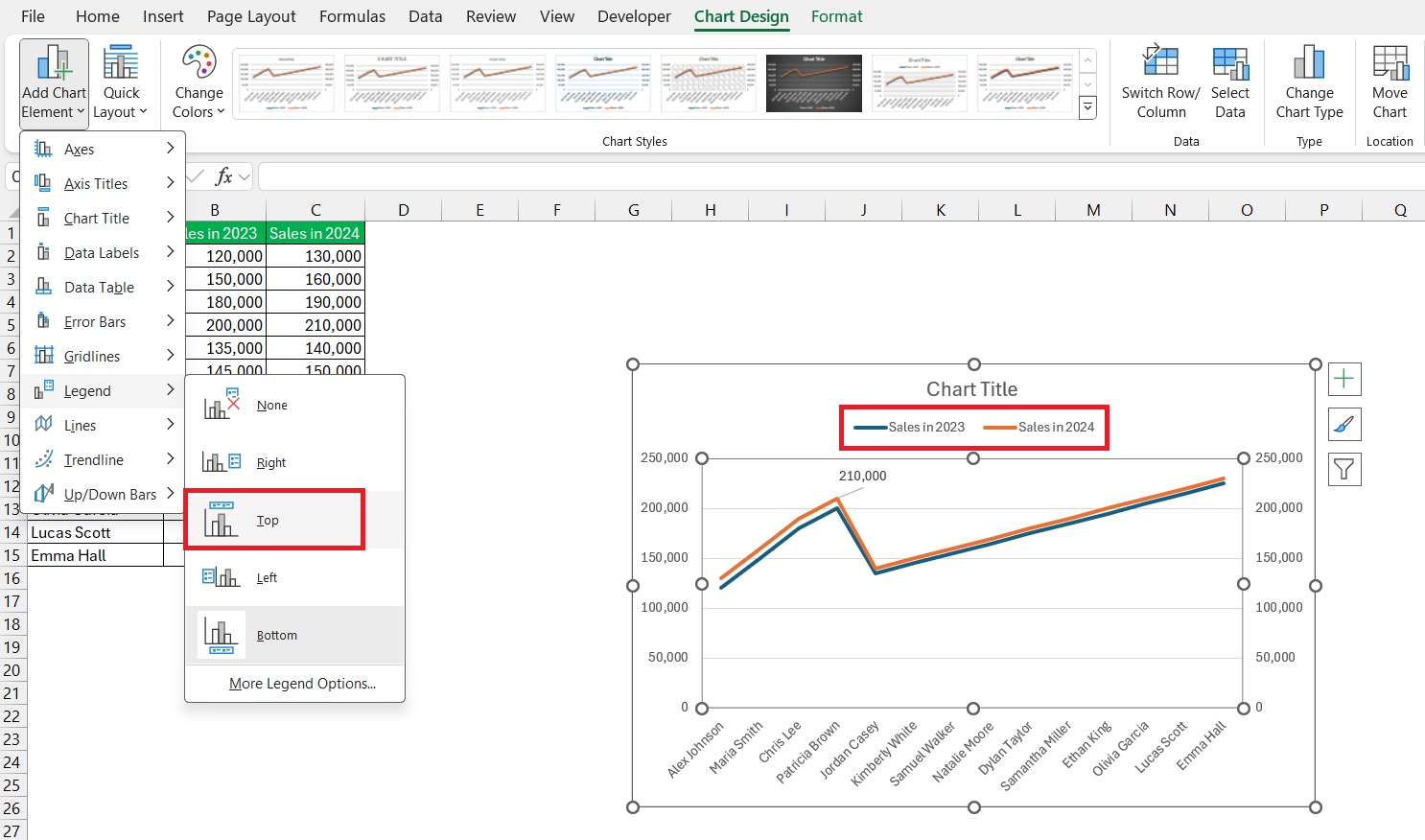The width and height of the screenshot is (1425, 840).
Task: Choose None to remove the legend
Action: (272, 406)
